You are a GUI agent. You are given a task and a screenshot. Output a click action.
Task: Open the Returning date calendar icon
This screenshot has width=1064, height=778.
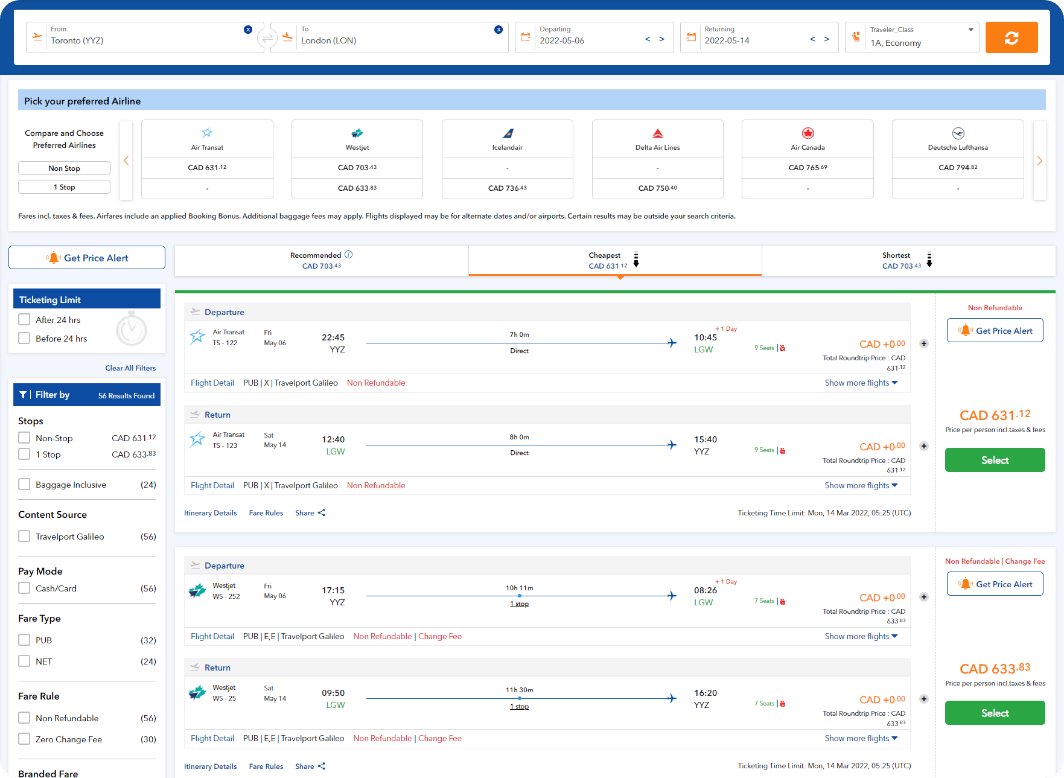point(691,37)
